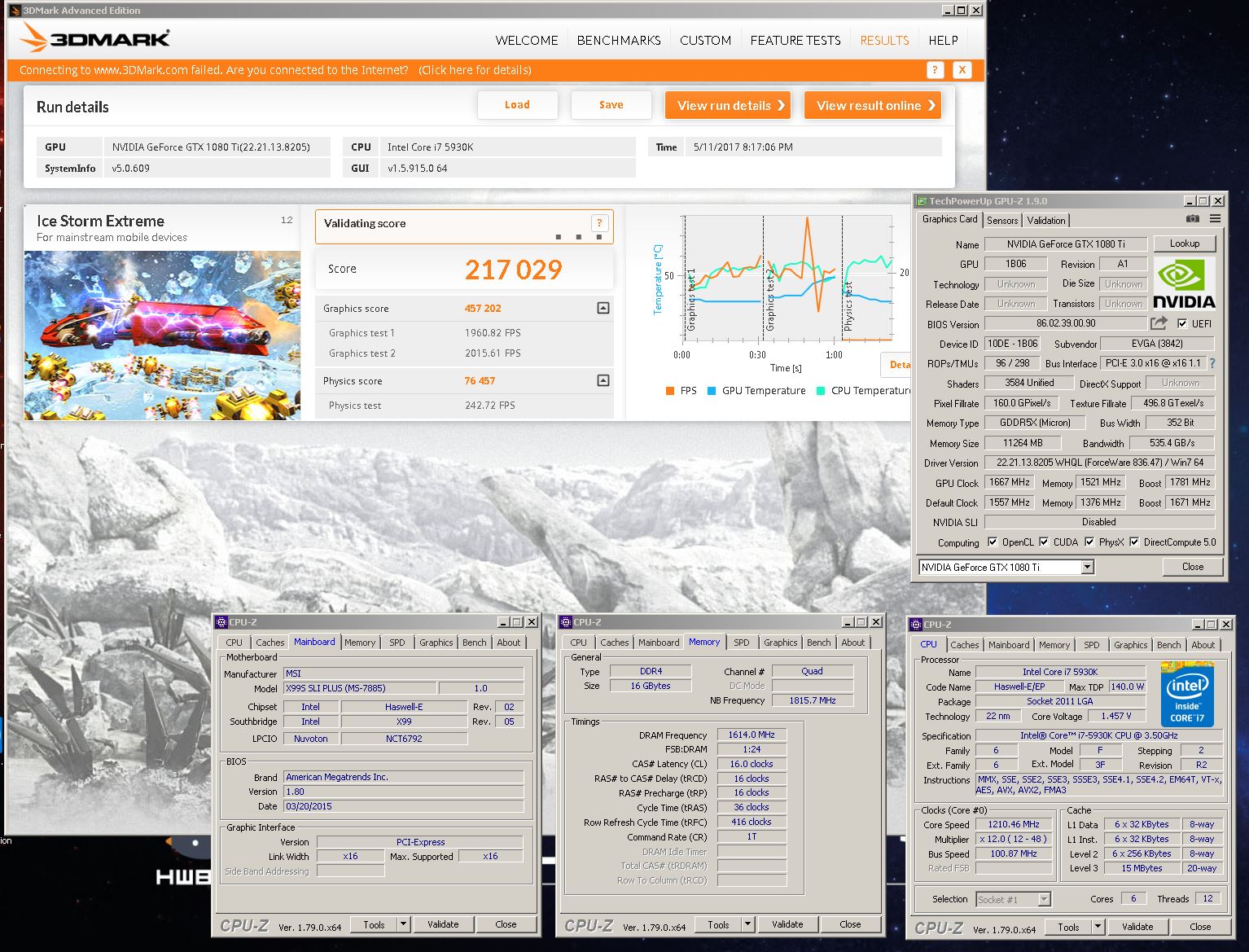
Task: Click the GPU-Z BIOS share arrow icon
Action: click(x=1159, y=323)
